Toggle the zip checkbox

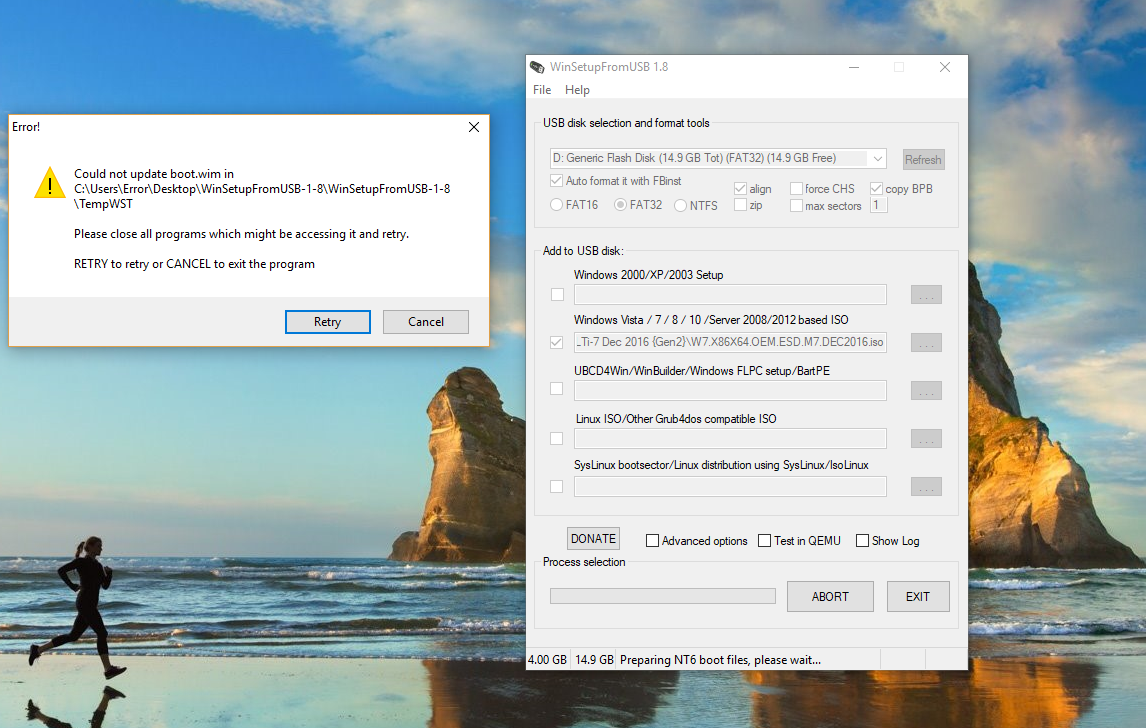[x=740, y=205]
